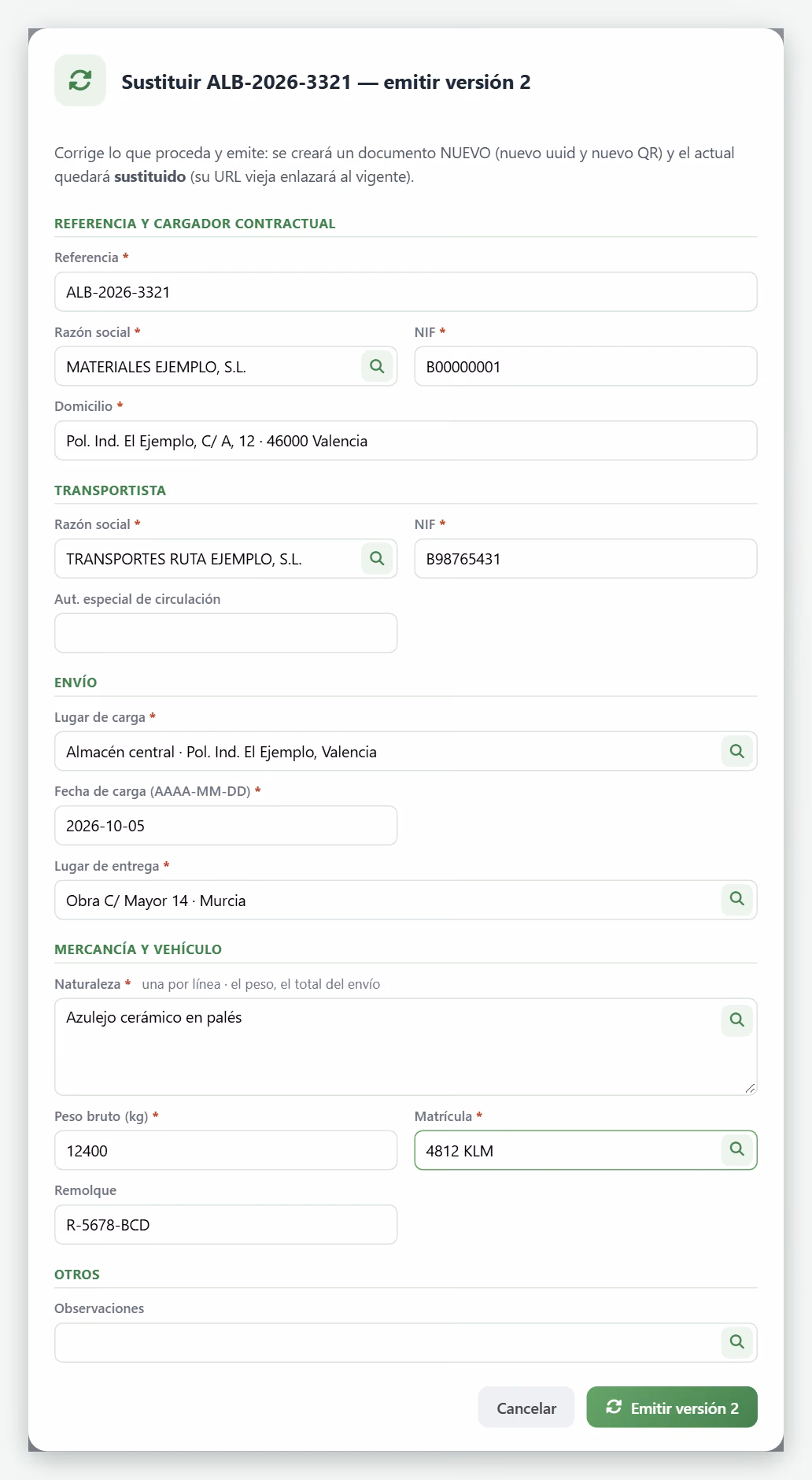Click the Naturaleza textarea resize handle
The height and width of the screenshot is (1480, 812).
[x=750, y=1088]
